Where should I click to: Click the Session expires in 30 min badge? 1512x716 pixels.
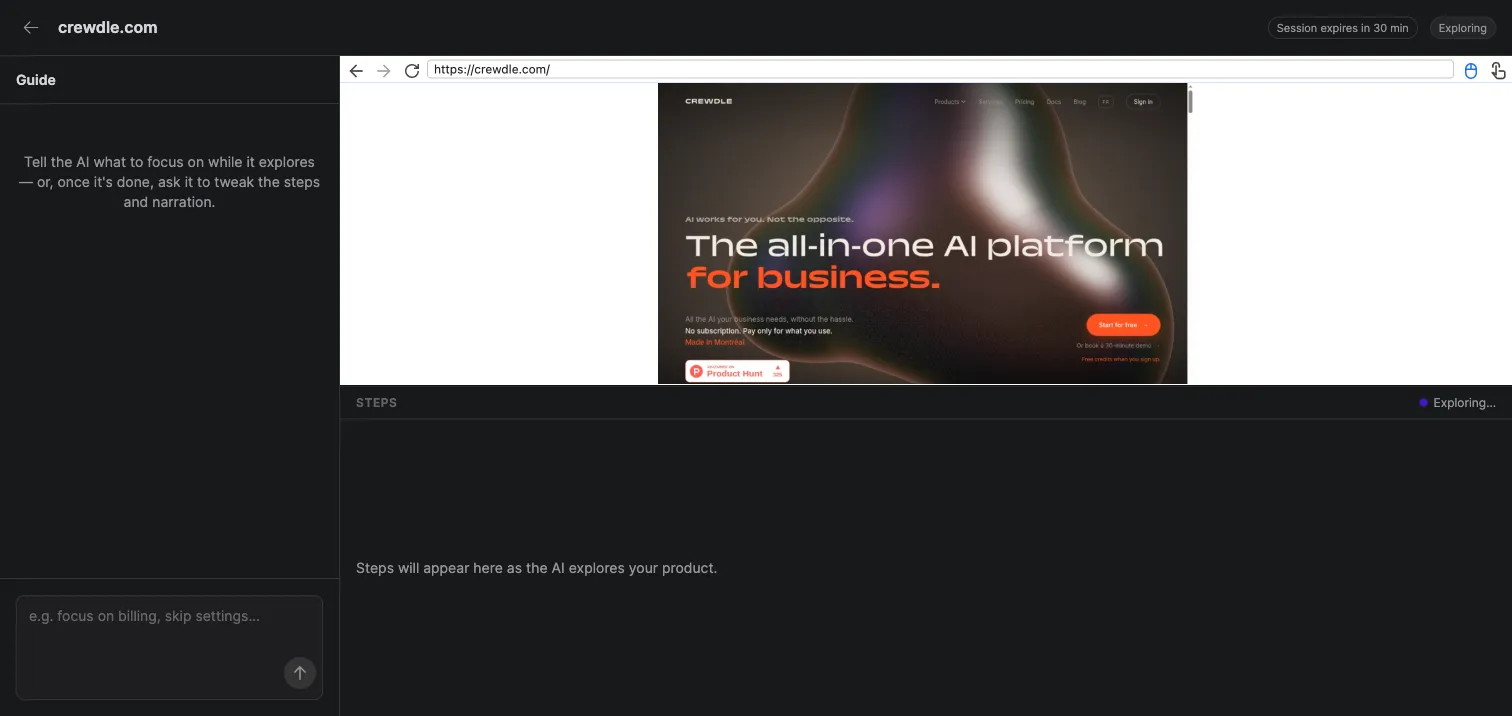pos(1342,28)
